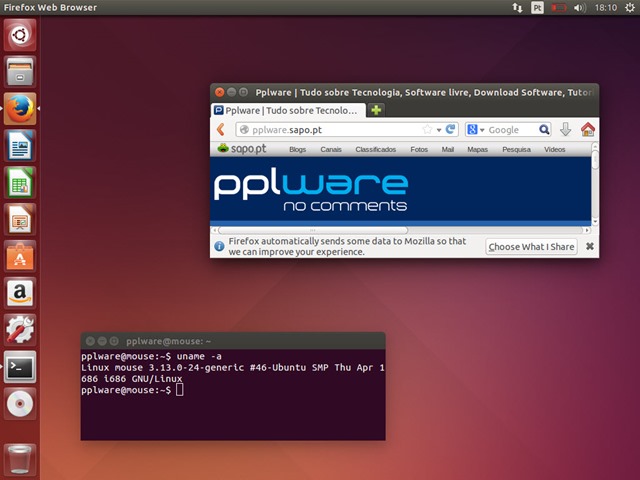Open Mail on the sapo bar
This screenshot has height=480, width=640.
(447, 149)
